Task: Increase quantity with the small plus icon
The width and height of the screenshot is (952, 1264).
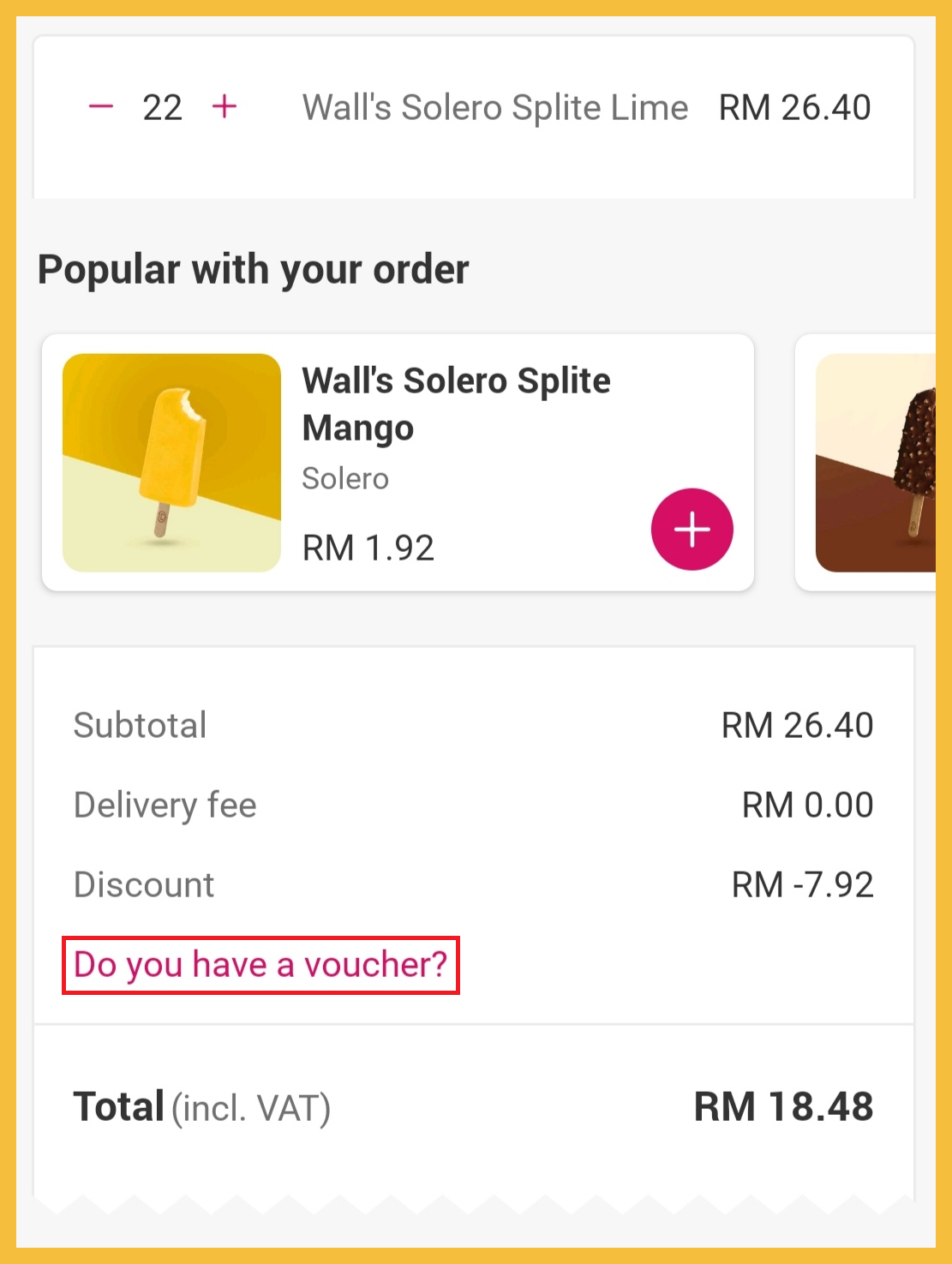Action: 225,107
